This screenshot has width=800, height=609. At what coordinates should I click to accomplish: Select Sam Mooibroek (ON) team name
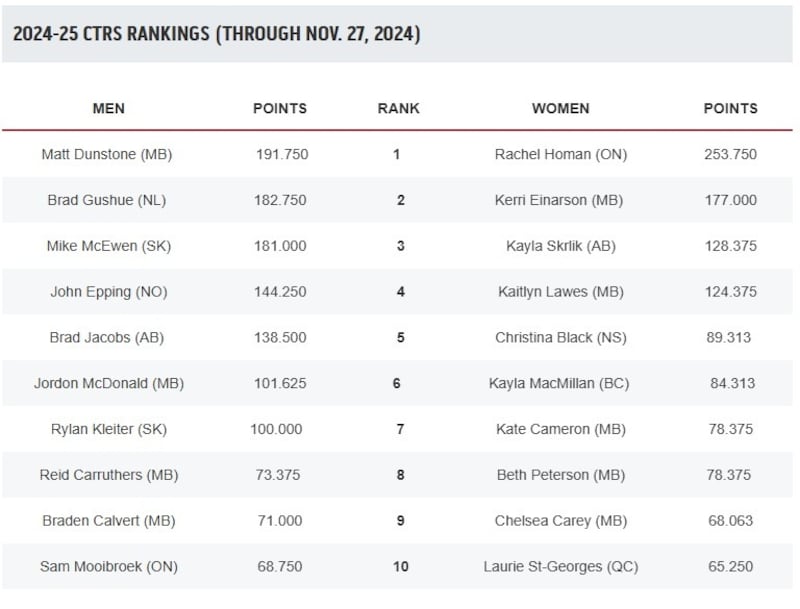coord(109,566)
